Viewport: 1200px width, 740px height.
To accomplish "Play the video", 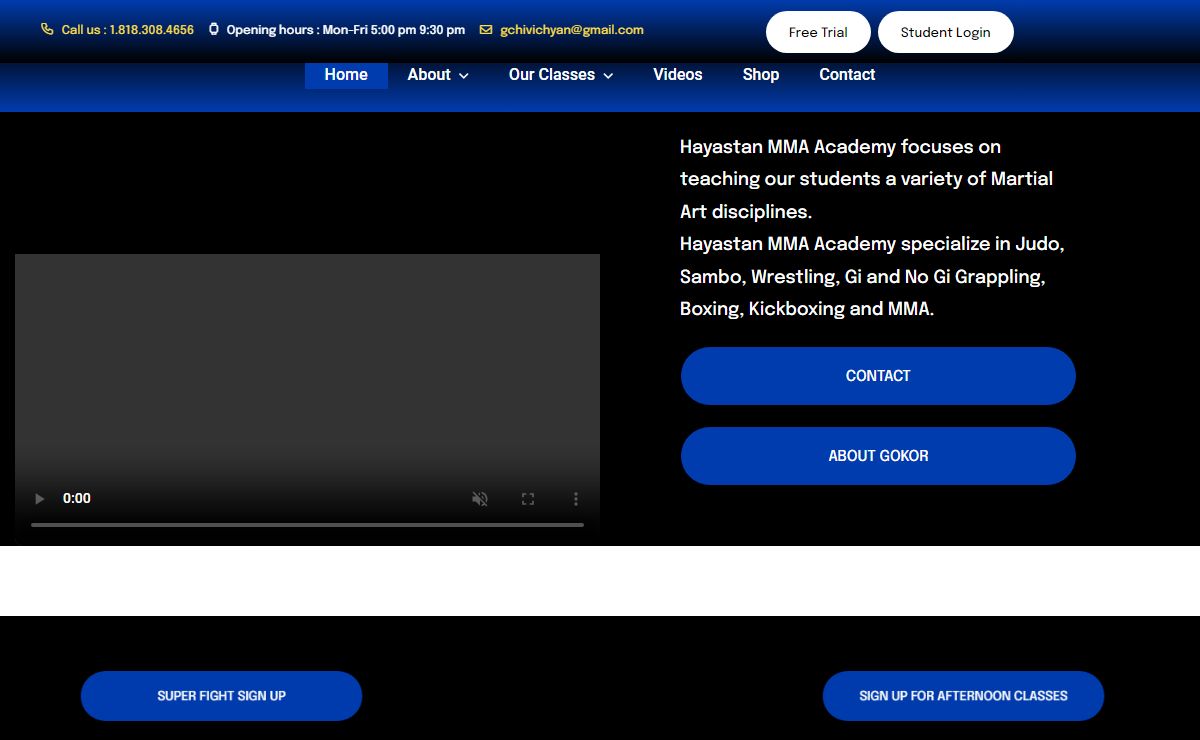I will click(x=40, y=498).
